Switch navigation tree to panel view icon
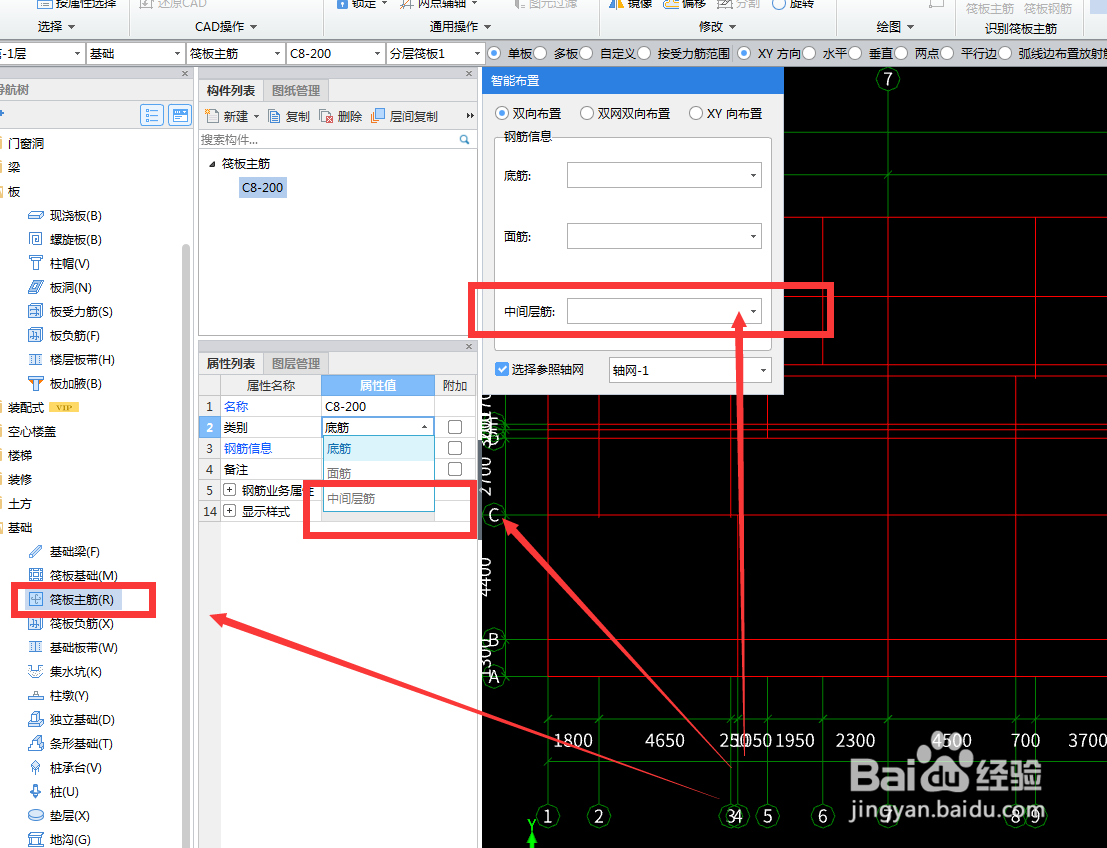 (x=180, y=115)
